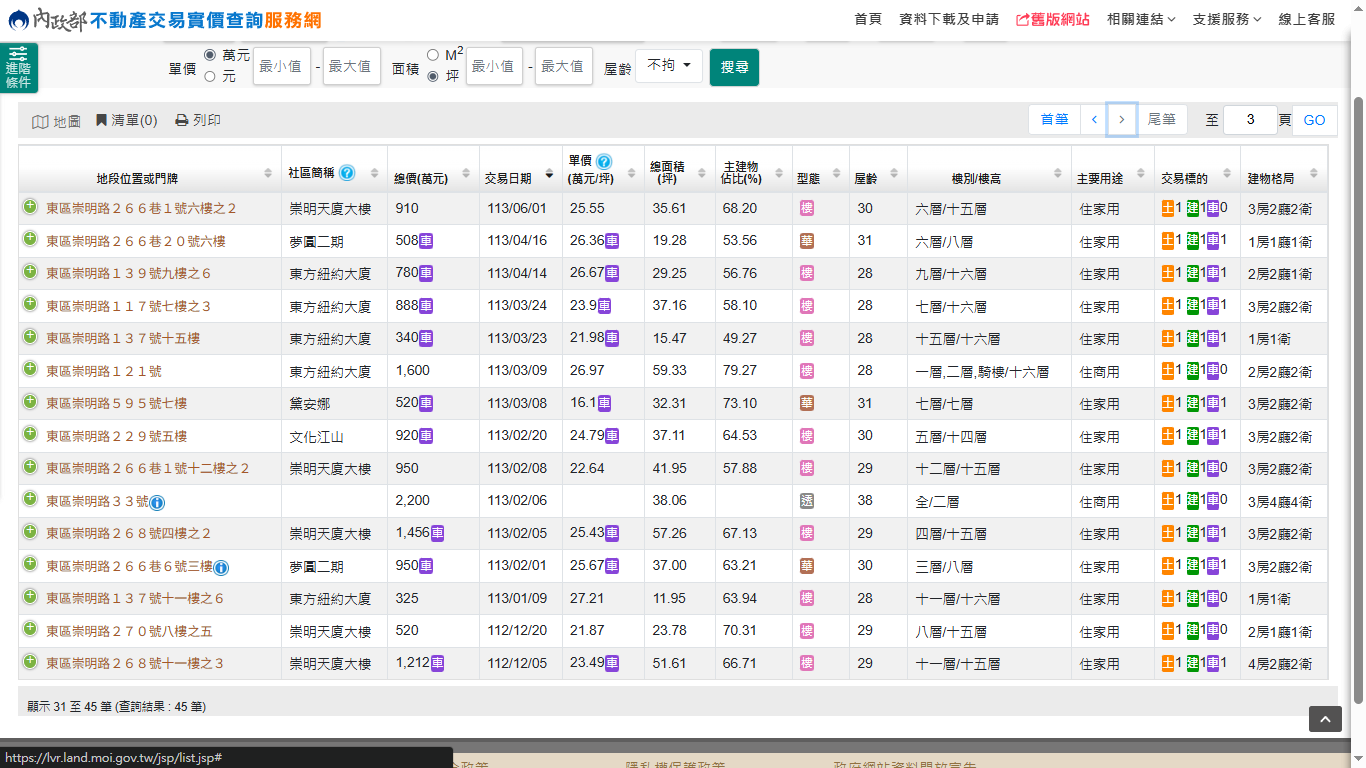Select the 元 unit price radio button
The width and height of the screenshot is (1366, 768).
pos(210,76)
